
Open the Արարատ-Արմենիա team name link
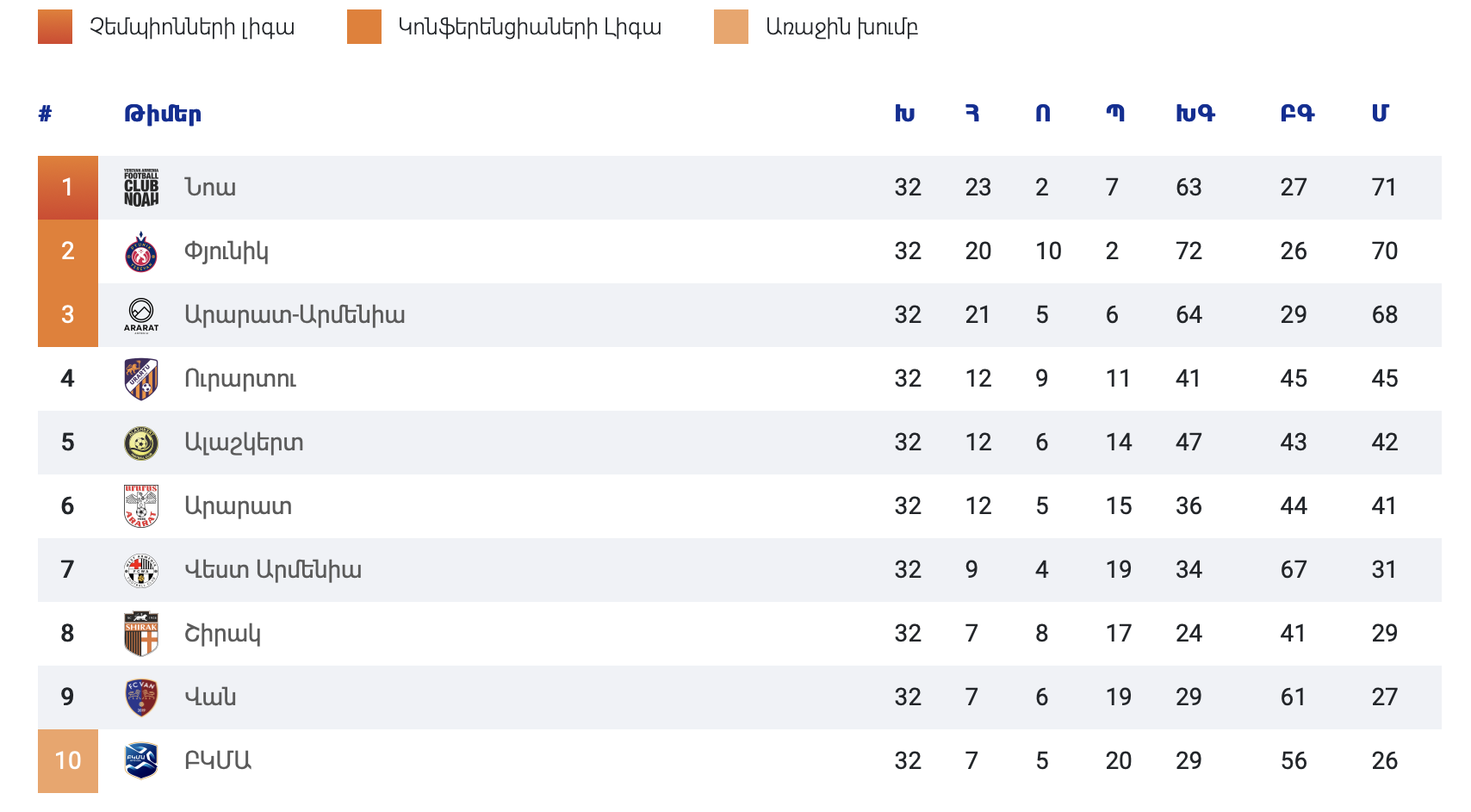tap(295, 315)
